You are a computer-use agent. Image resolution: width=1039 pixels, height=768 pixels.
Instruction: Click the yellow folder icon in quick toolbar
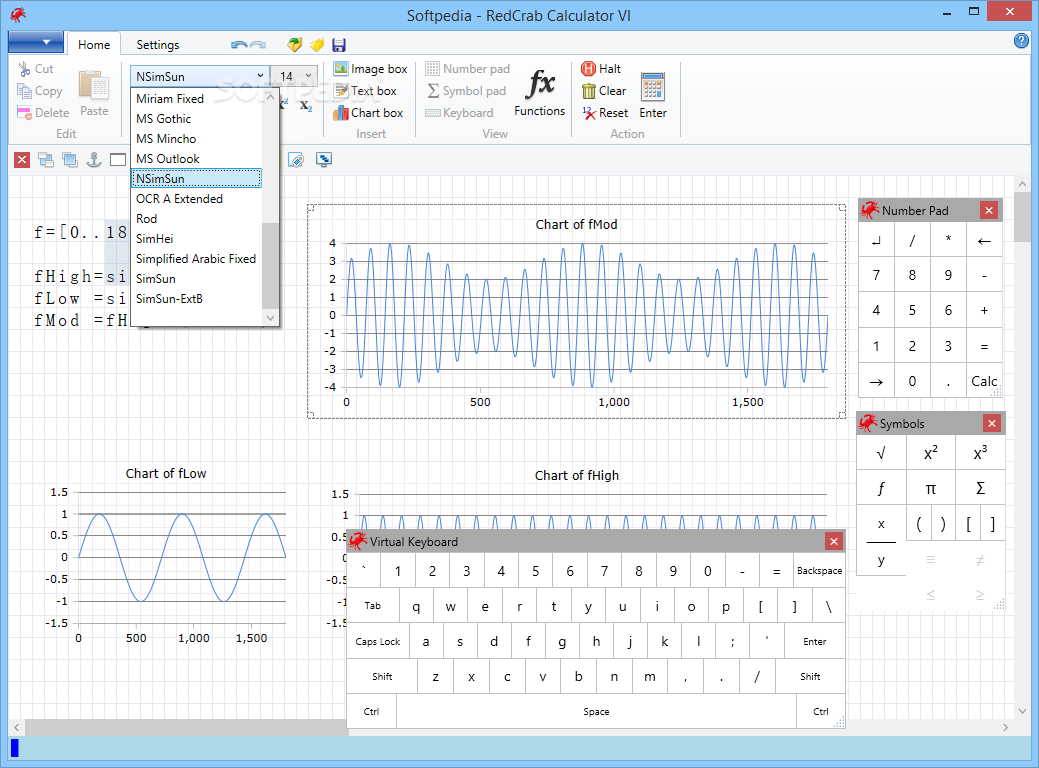[317, 45]
